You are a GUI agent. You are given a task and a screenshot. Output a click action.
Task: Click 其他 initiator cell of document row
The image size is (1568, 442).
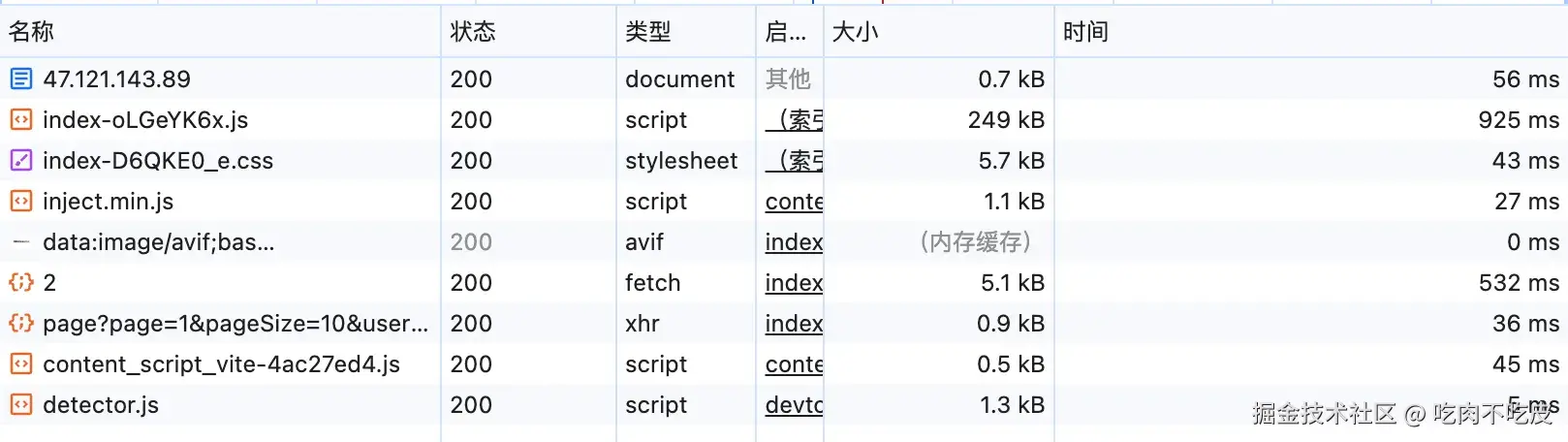[x=788, y=79]
